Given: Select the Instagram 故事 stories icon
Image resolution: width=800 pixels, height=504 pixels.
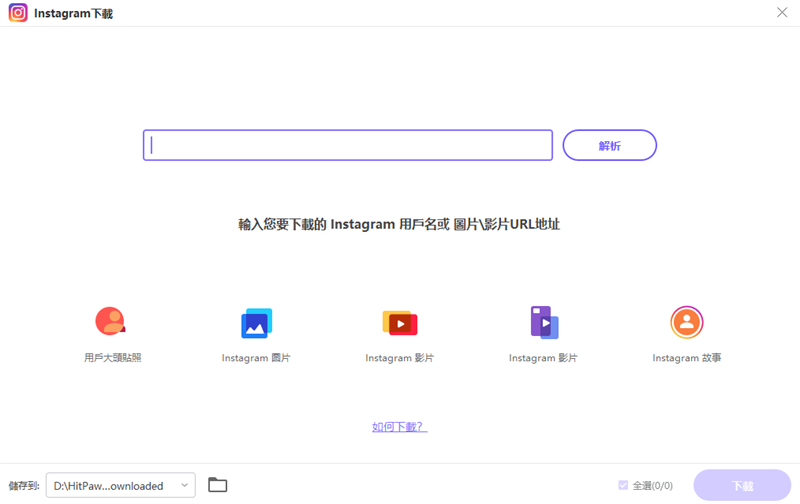Looking at the screenshot, I should (x=687, y=322).
